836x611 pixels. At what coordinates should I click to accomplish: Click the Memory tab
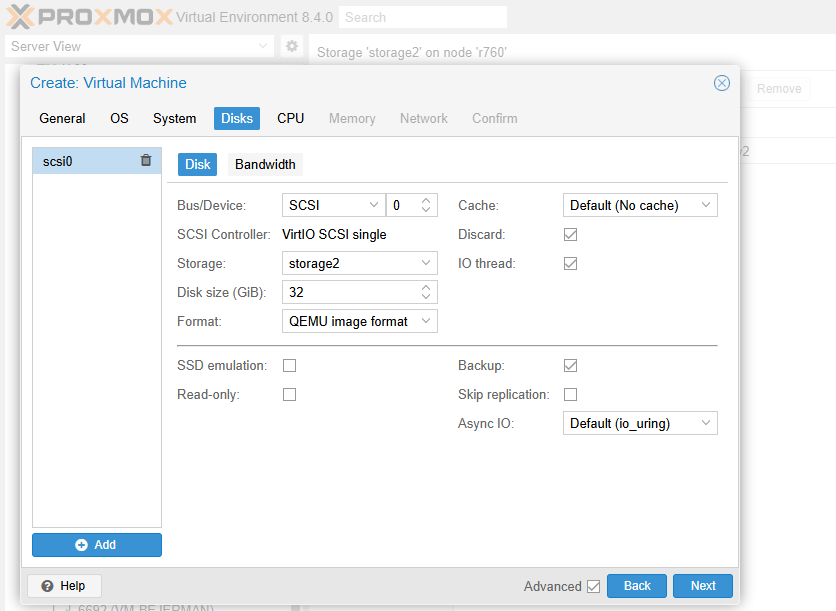(x=352, y=118)
